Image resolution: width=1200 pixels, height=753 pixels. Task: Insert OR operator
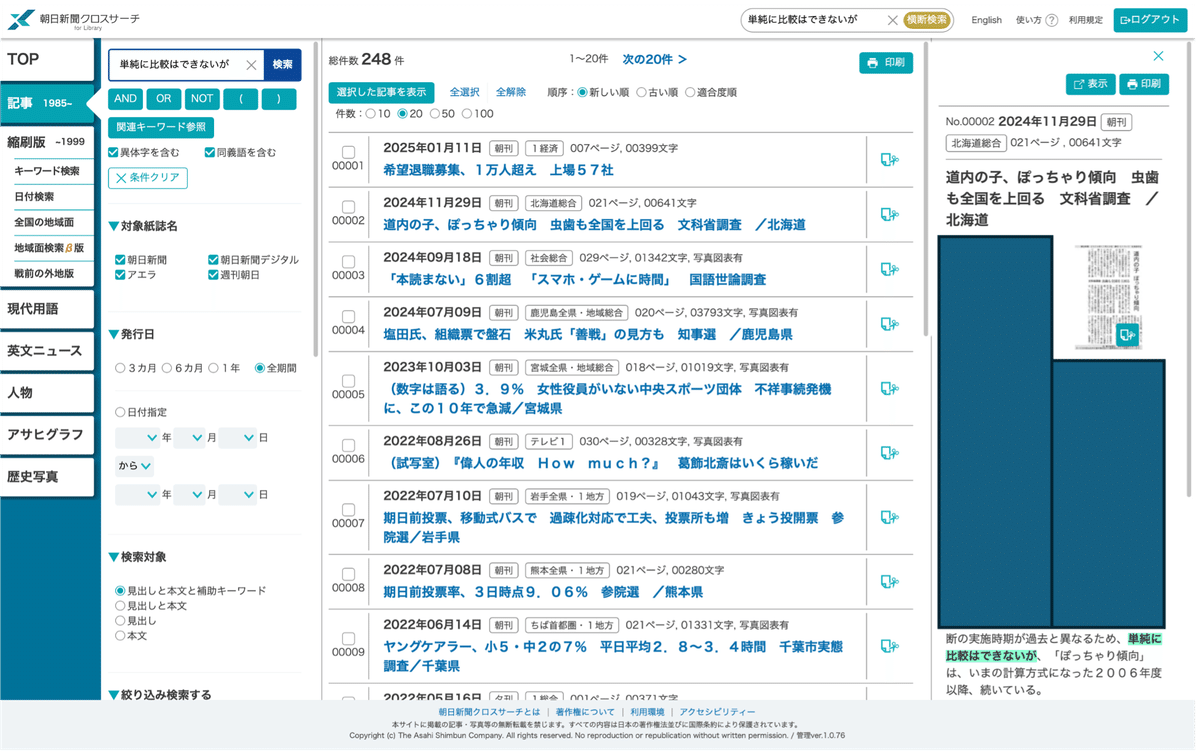coord(164,99)
